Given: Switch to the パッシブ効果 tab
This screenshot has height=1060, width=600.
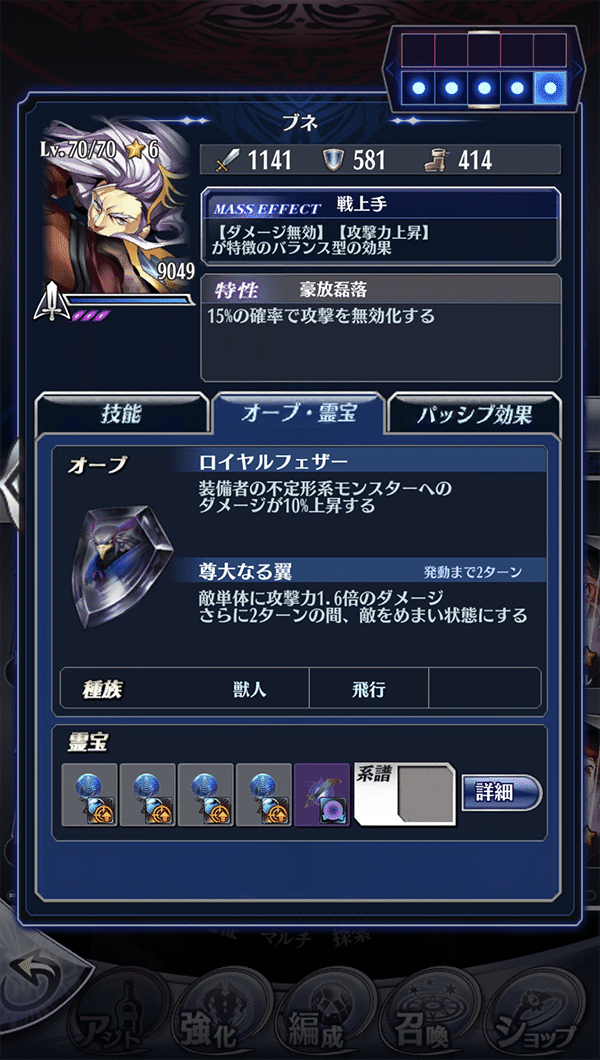Looking at the screenshot, I should coord(475,413).
